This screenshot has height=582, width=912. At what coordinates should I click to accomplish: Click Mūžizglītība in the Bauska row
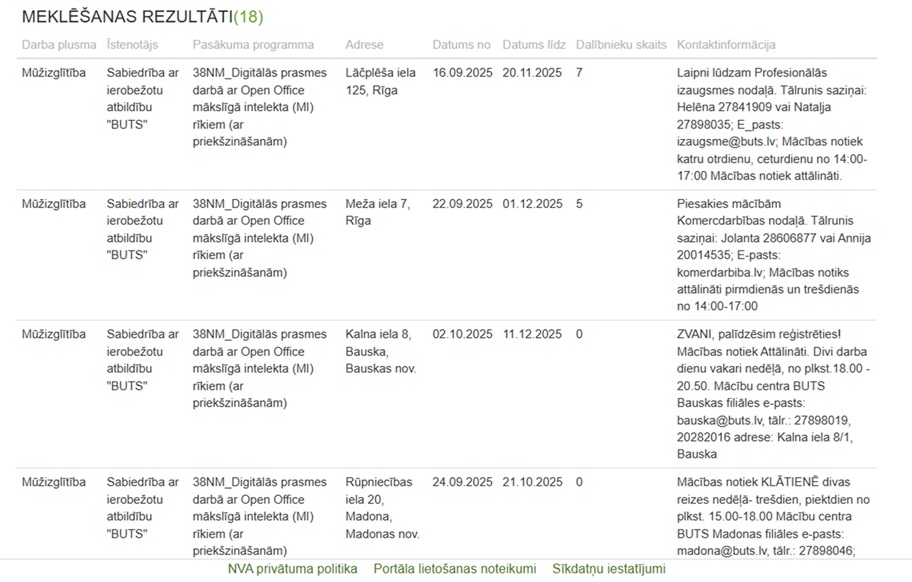[54, 334]
